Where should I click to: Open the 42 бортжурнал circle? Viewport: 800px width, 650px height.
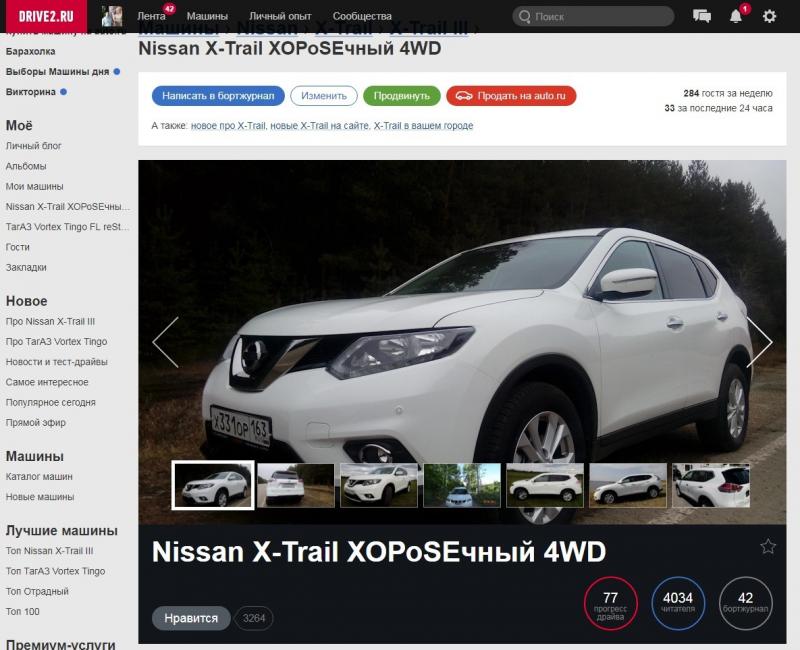745,604
